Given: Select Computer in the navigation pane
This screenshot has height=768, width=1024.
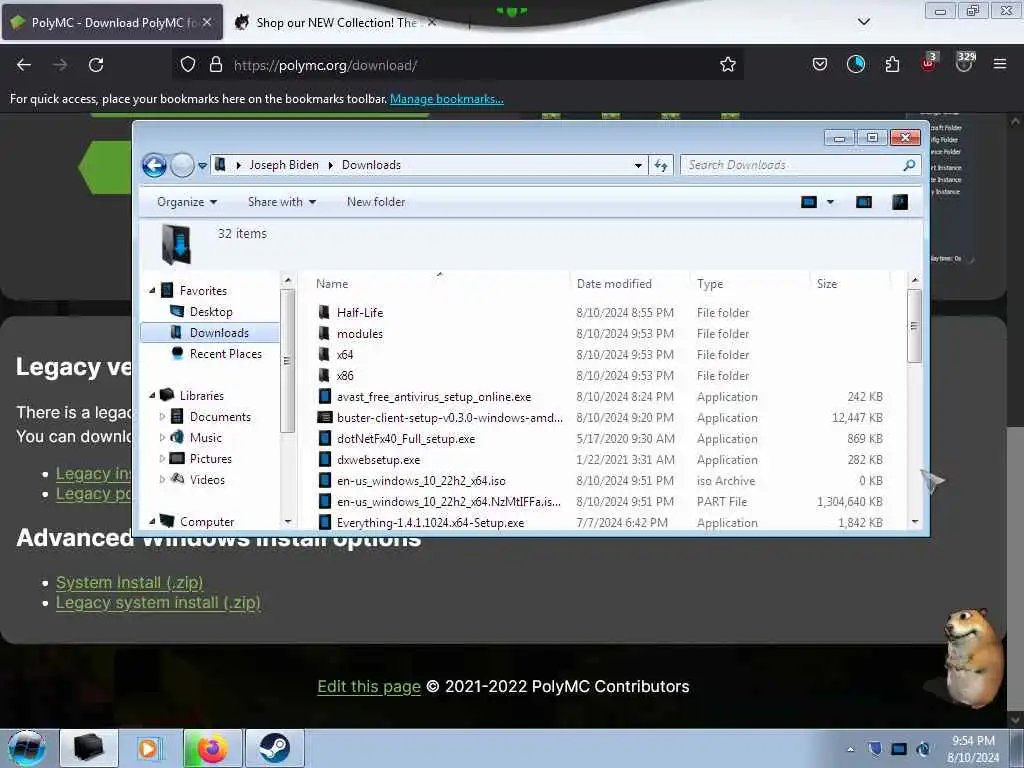Looking at the screenshot, I should 206,521.
